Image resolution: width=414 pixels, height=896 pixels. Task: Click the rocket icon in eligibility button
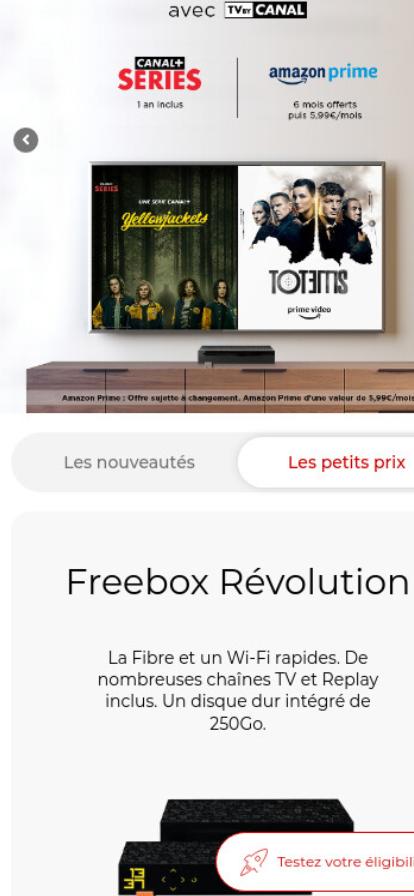pos(254,862)
